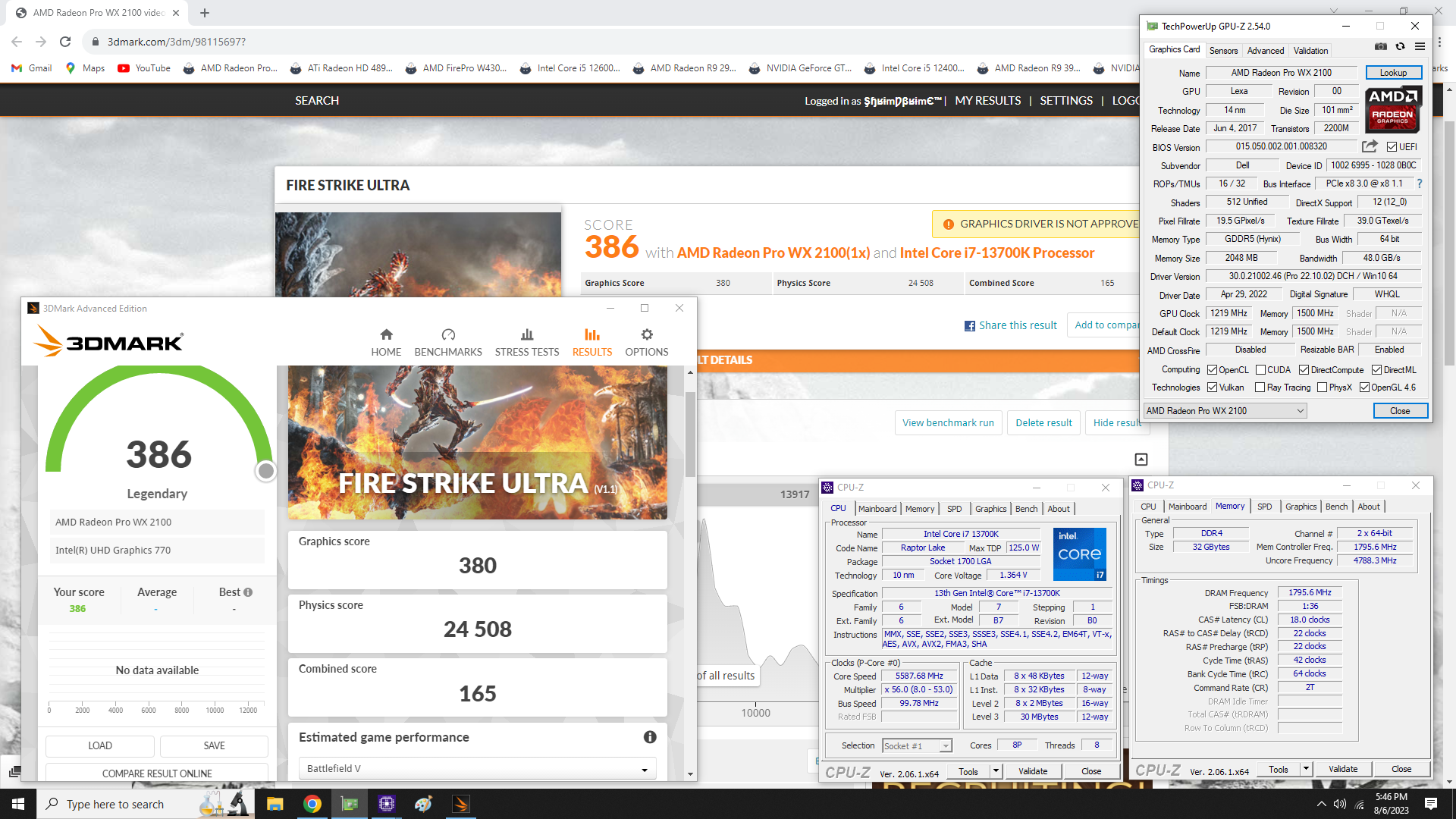Click the 3DMark taskbar icon
This screenshot has width=1456, height=819.
pyautogui.click(x=461, y=804)
